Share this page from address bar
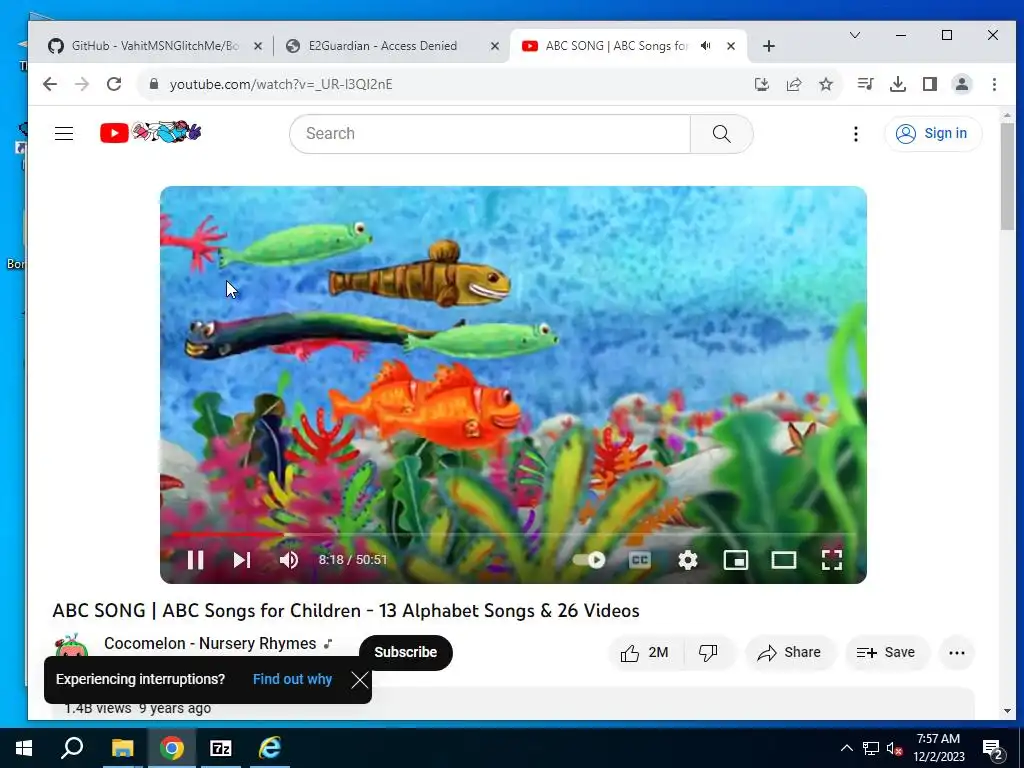1024x768 pixels. pyautogui.click(x=793, y=84)
